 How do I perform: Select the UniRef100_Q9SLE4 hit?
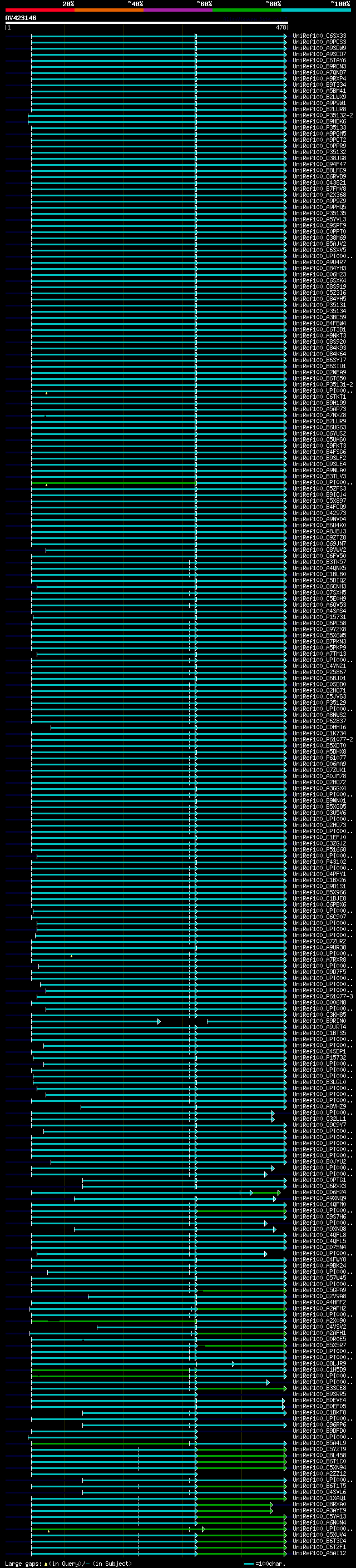tap(319, 464)
